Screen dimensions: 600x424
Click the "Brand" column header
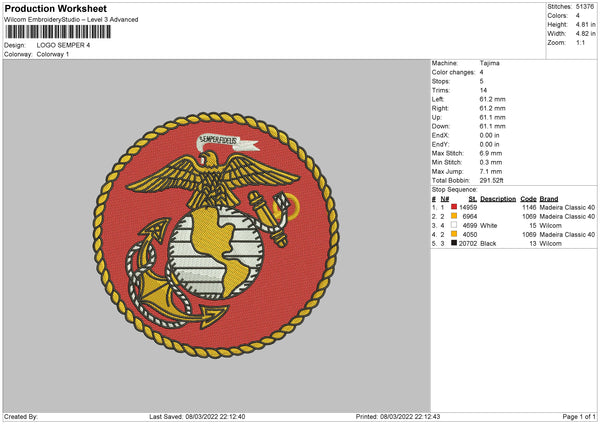(x=549, y=199)
